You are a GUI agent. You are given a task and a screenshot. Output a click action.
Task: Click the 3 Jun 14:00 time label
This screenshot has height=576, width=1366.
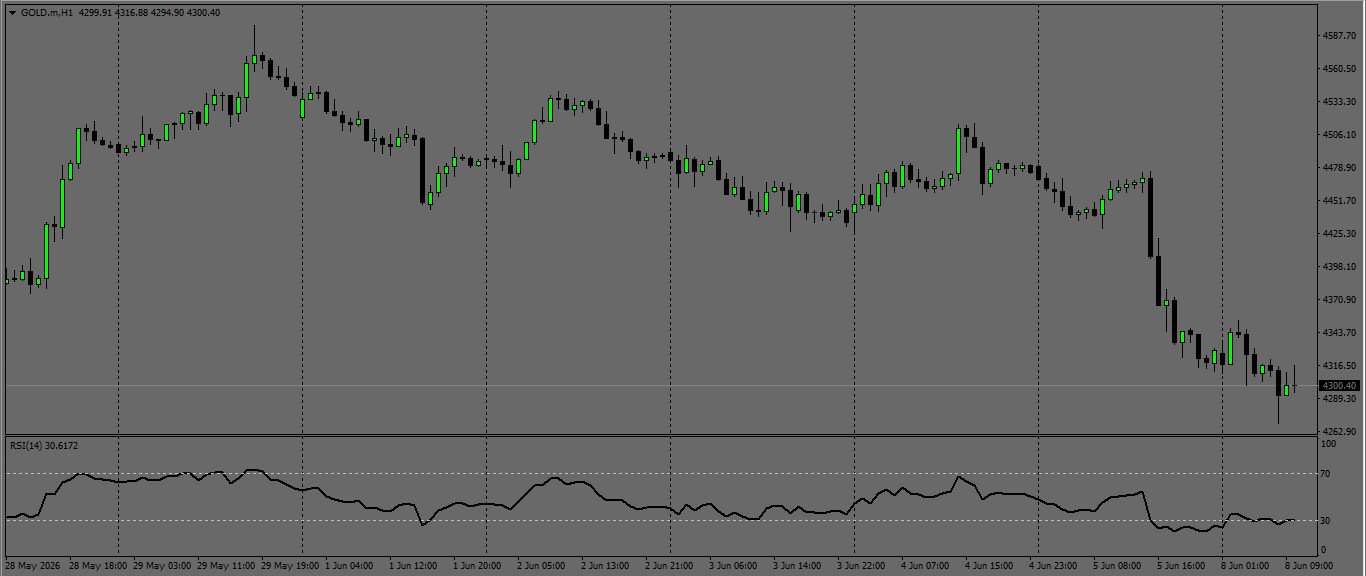coord(797,566)
